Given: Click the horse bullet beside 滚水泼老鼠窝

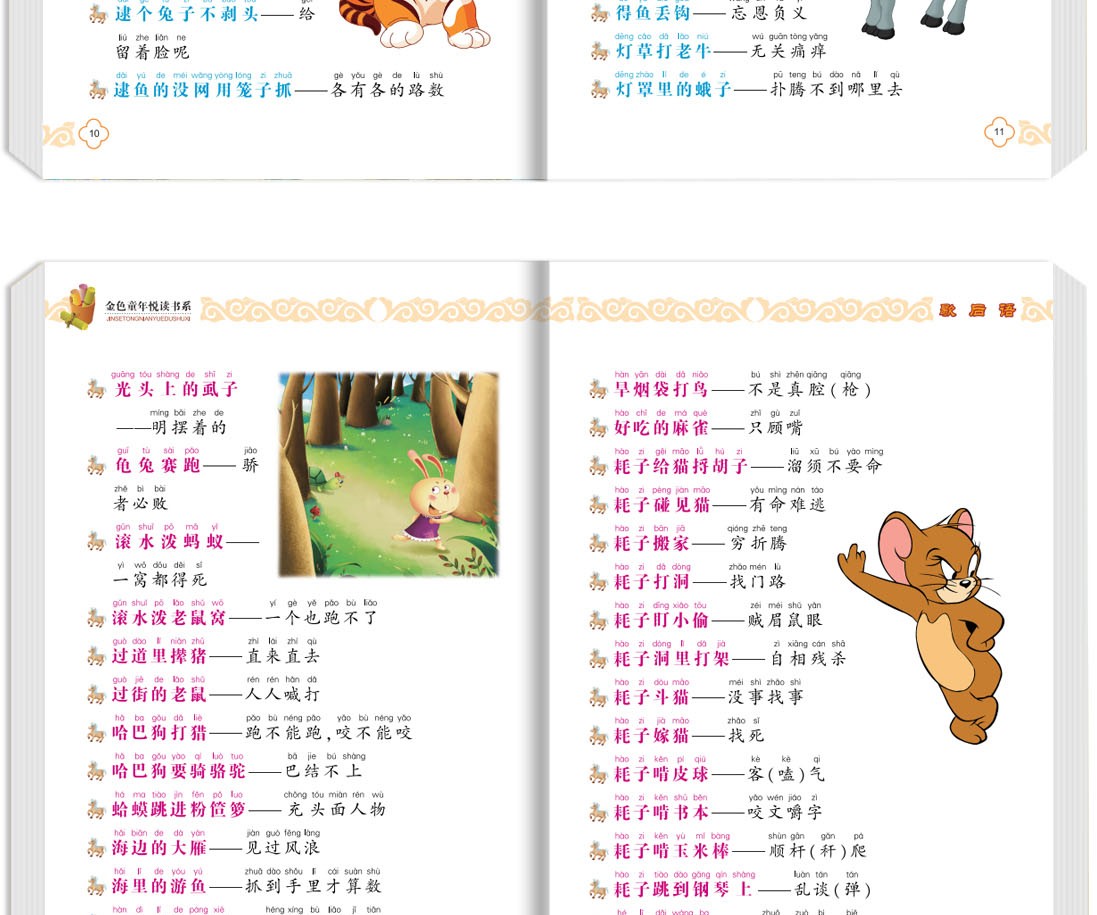Looking at the screenshot, I should pyautogui.click(x=97, y=618).
